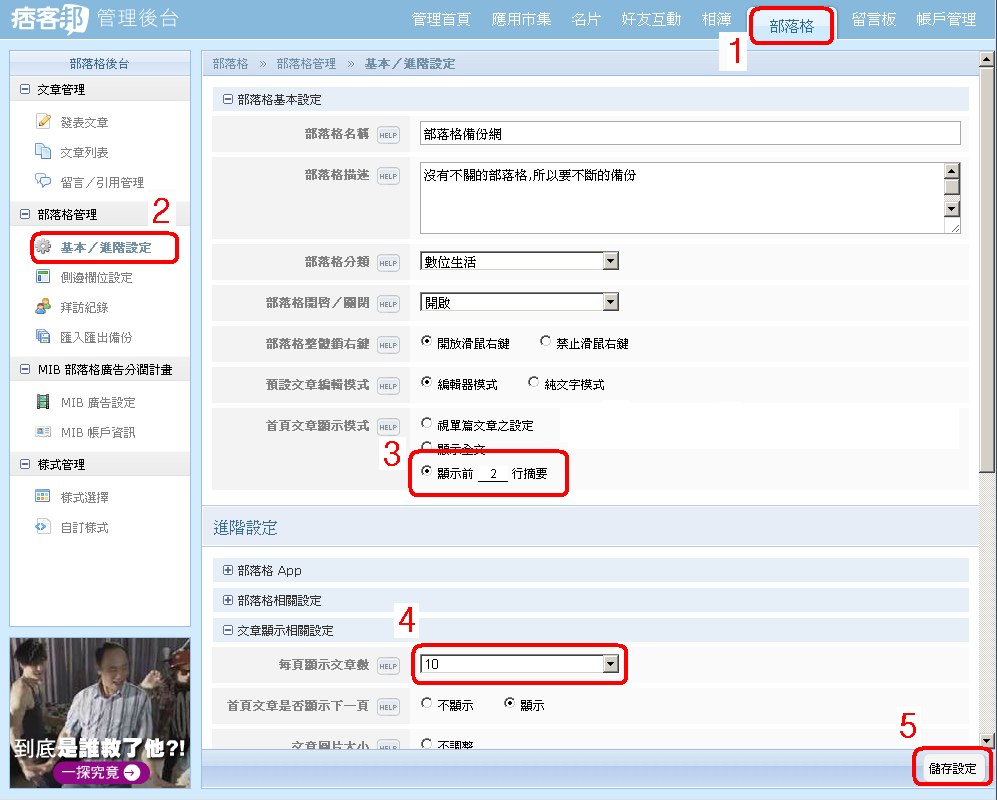Select 顯示 for next page option

pyautogui.click(x=509, y=703)
